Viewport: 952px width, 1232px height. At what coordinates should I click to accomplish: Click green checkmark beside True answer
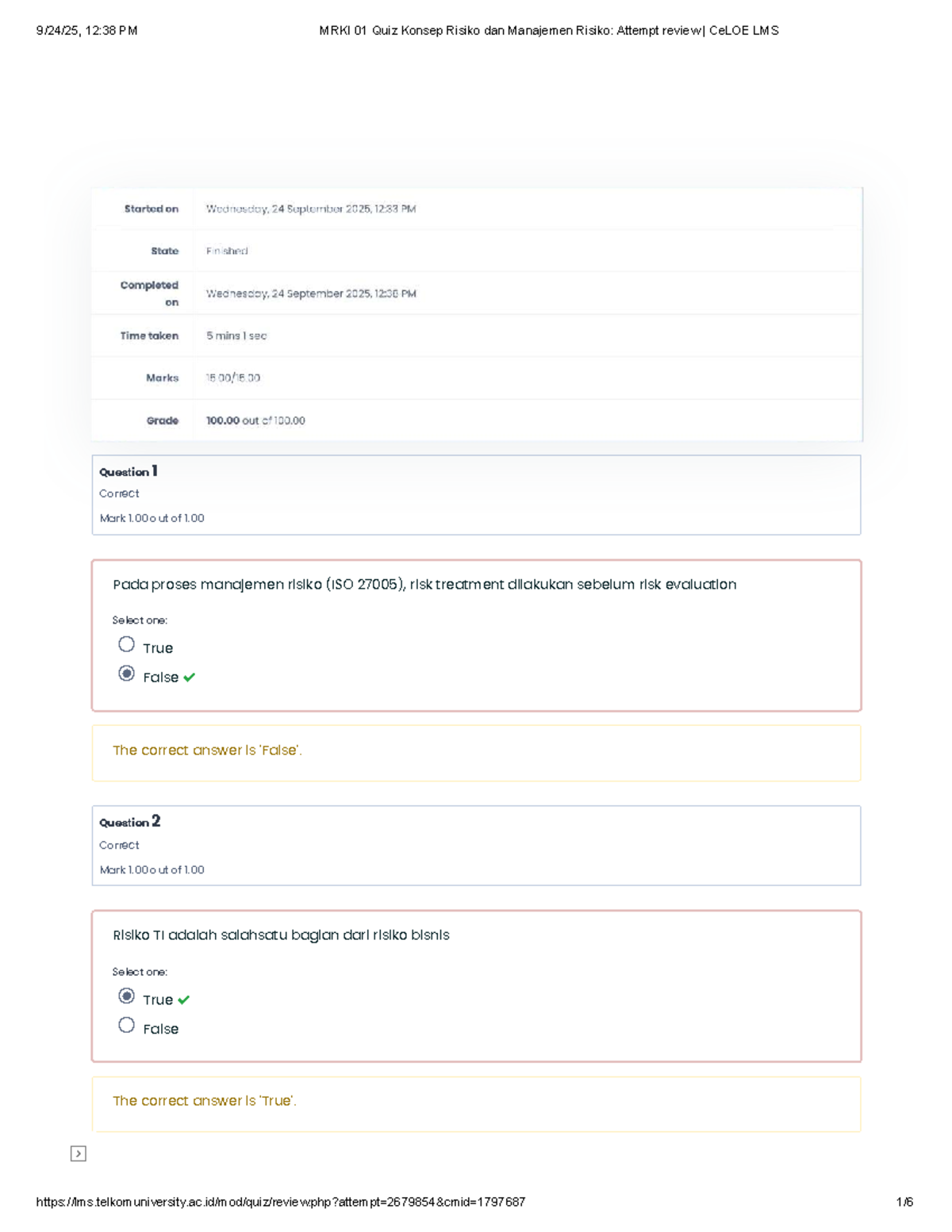(183, 1000)
